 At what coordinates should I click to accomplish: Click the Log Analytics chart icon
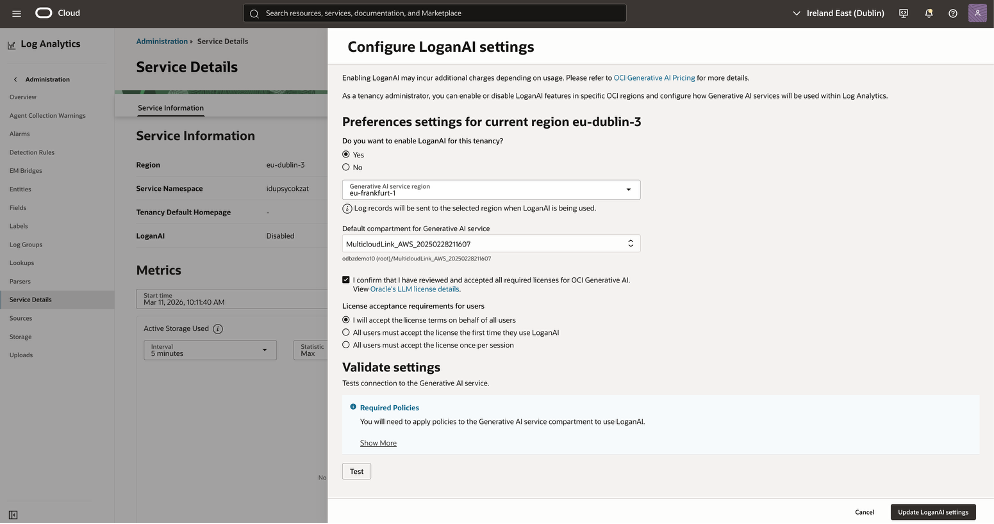(x=11, y=45)
